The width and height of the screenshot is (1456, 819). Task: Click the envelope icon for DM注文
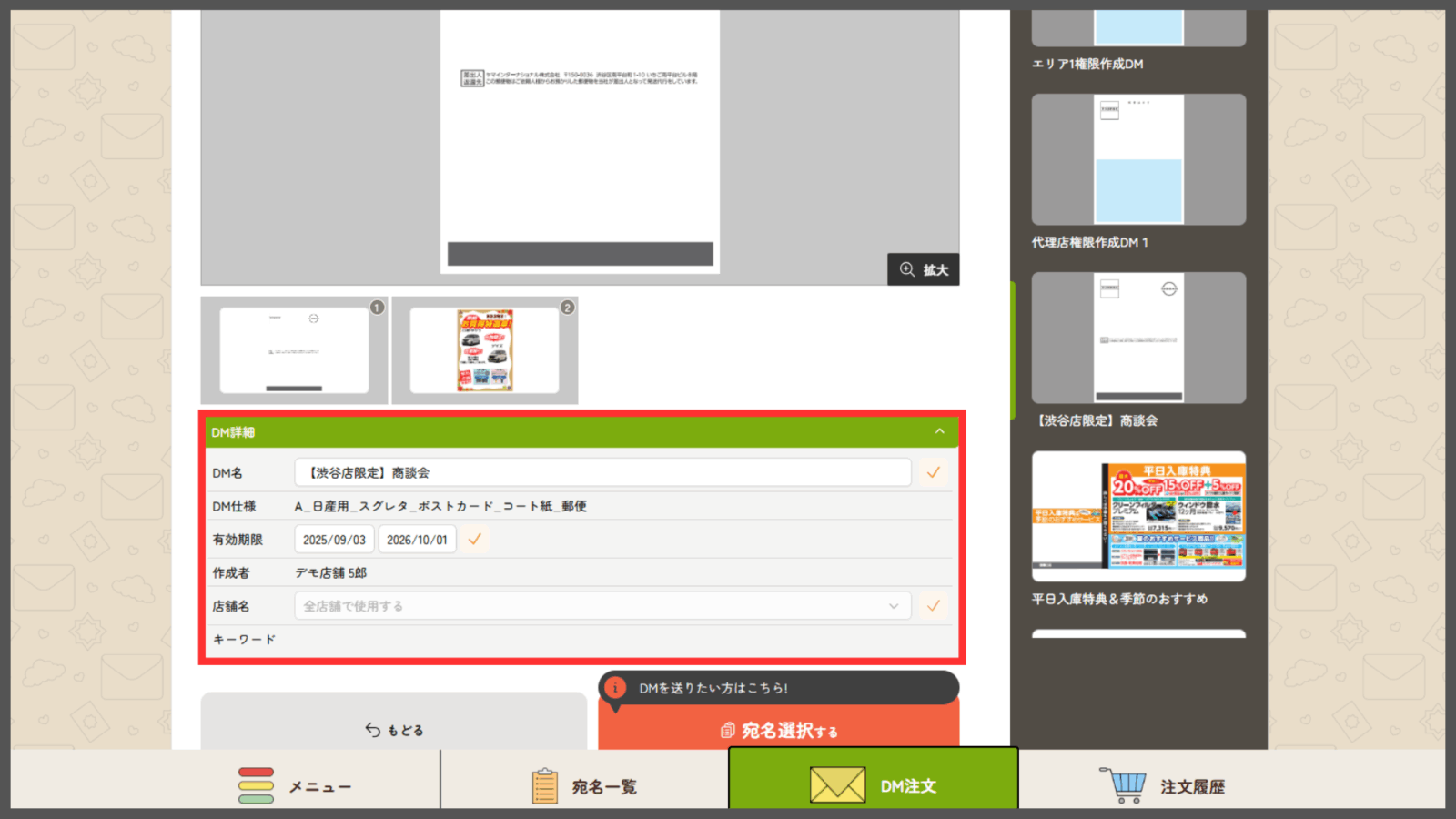click(837, 785)
